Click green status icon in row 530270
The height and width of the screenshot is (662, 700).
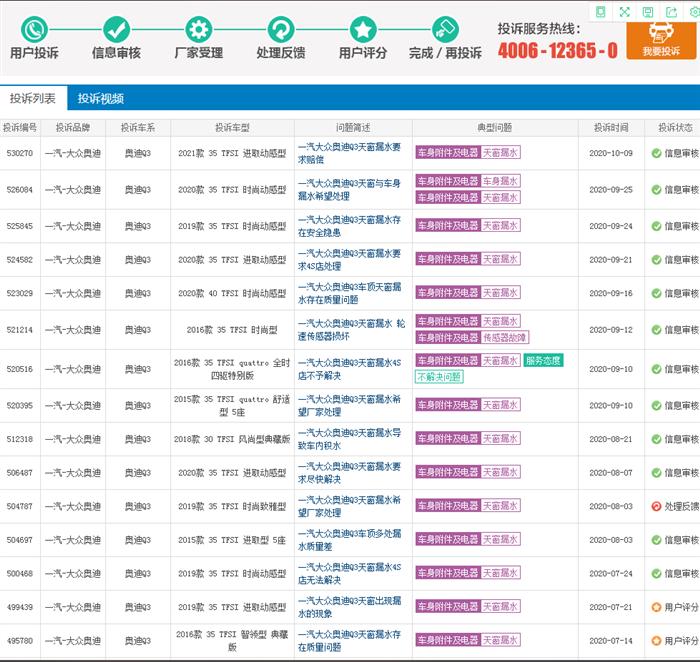click(x=656, y=153)
